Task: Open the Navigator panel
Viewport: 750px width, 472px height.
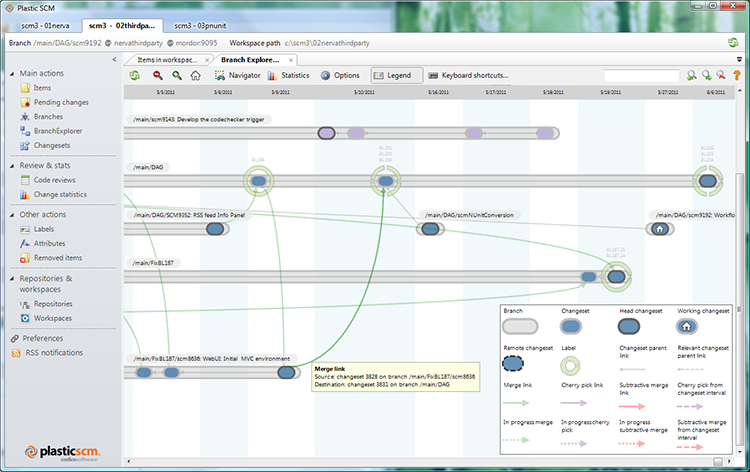Action: coord(238,76)
